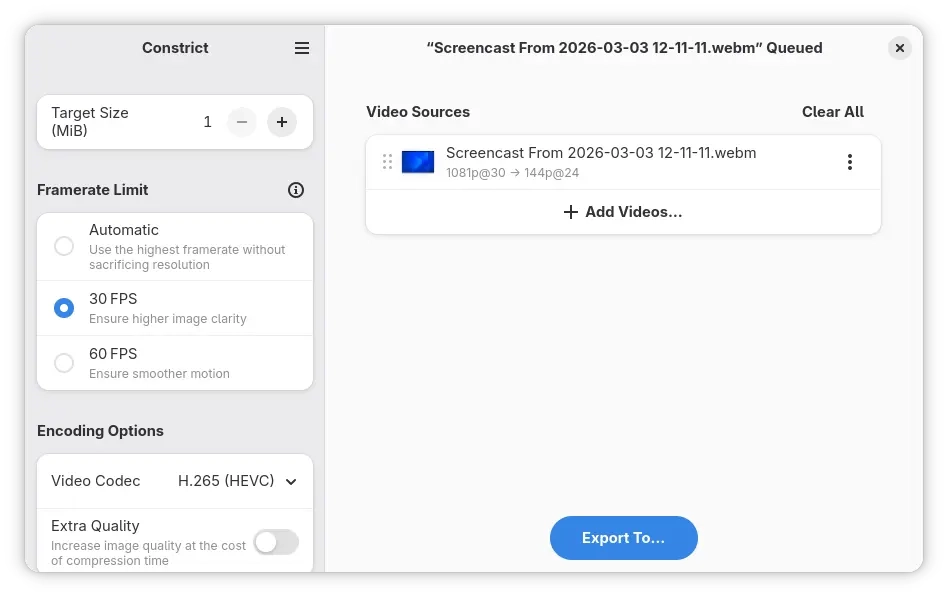Enable the Extra Quality switch
948x597 pixels.
pyautogui.click(x=276, y=542)
